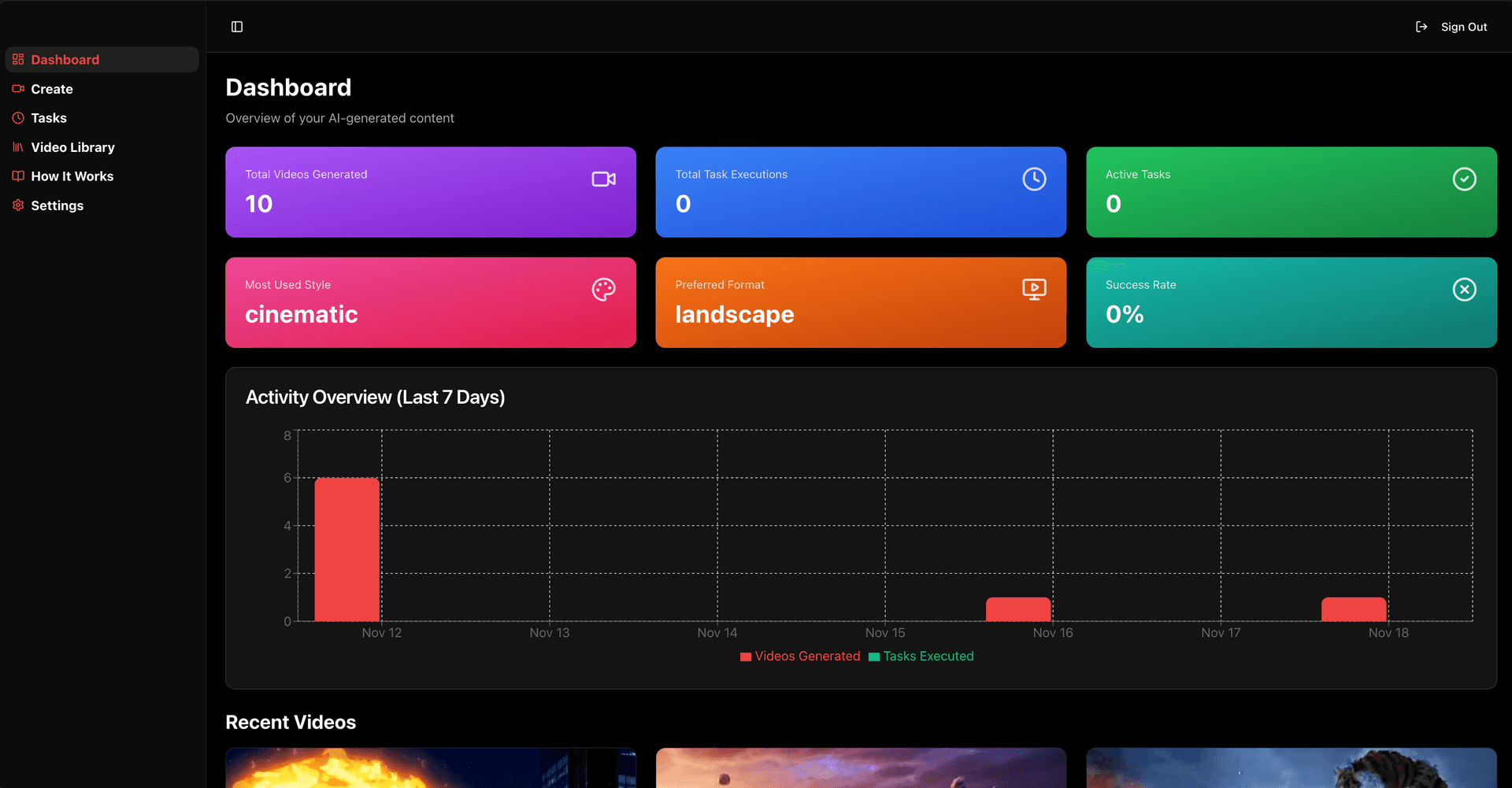Open Settings using the gear icon

click(17, 205)
